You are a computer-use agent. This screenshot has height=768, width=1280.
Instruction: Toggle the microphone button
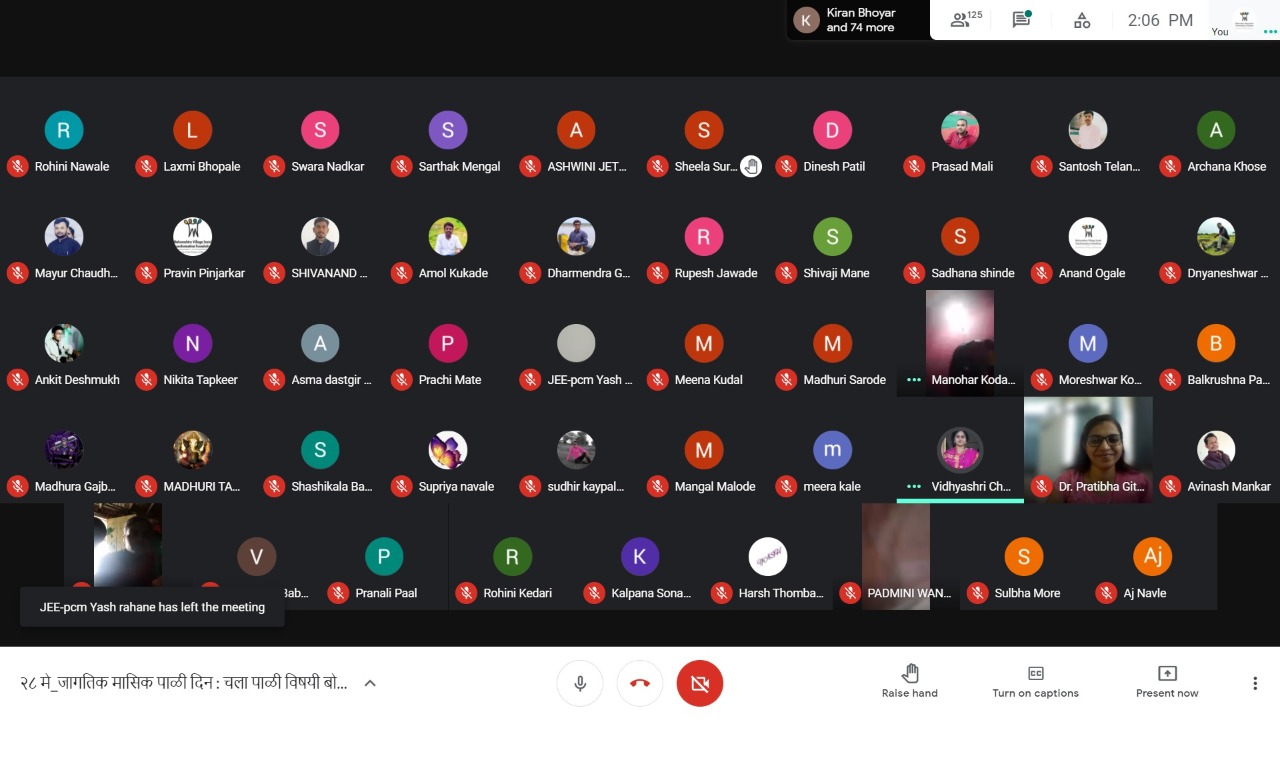point(580,684)
